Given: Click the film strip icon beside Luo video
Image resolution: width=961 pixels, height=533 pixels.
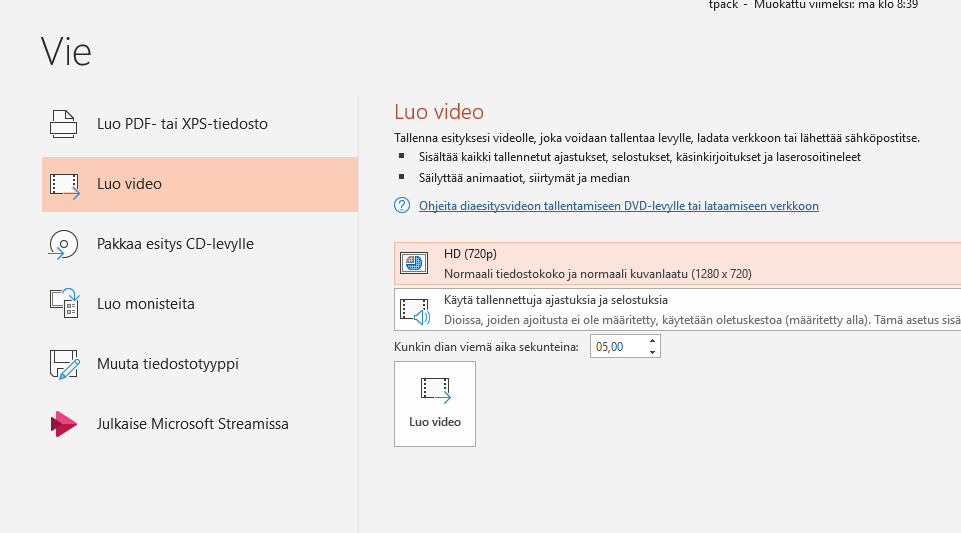Looking at the screenshot, I should [64, 184].
